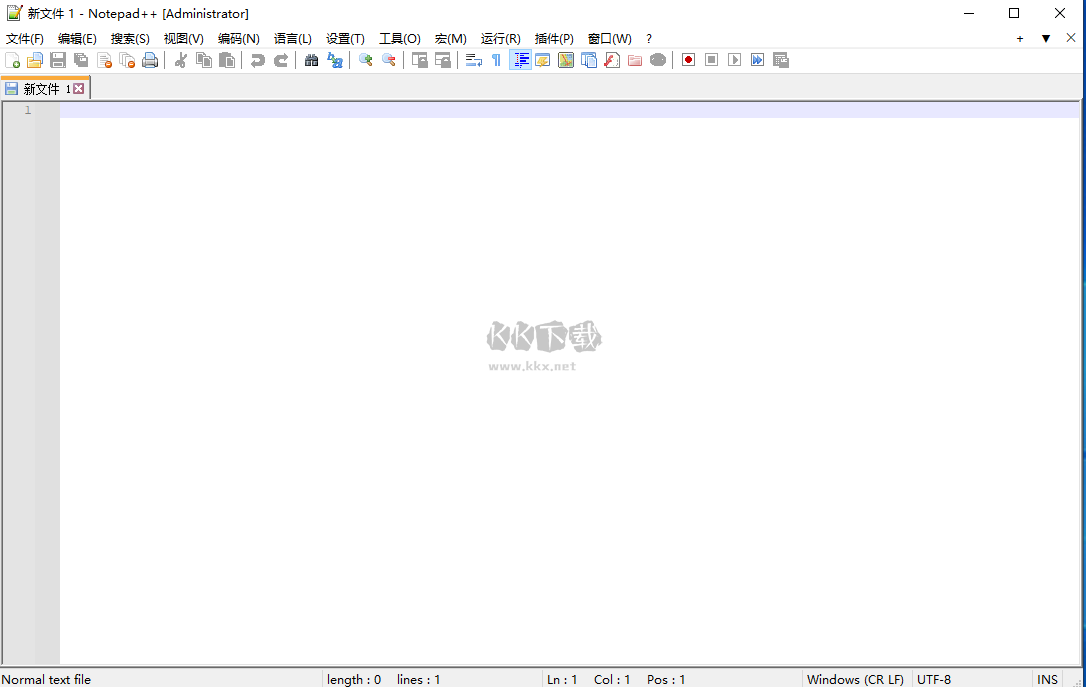Screen dimensions: 1086x687
Task: Start macro recording with red record icon
Action: point(688,60)
